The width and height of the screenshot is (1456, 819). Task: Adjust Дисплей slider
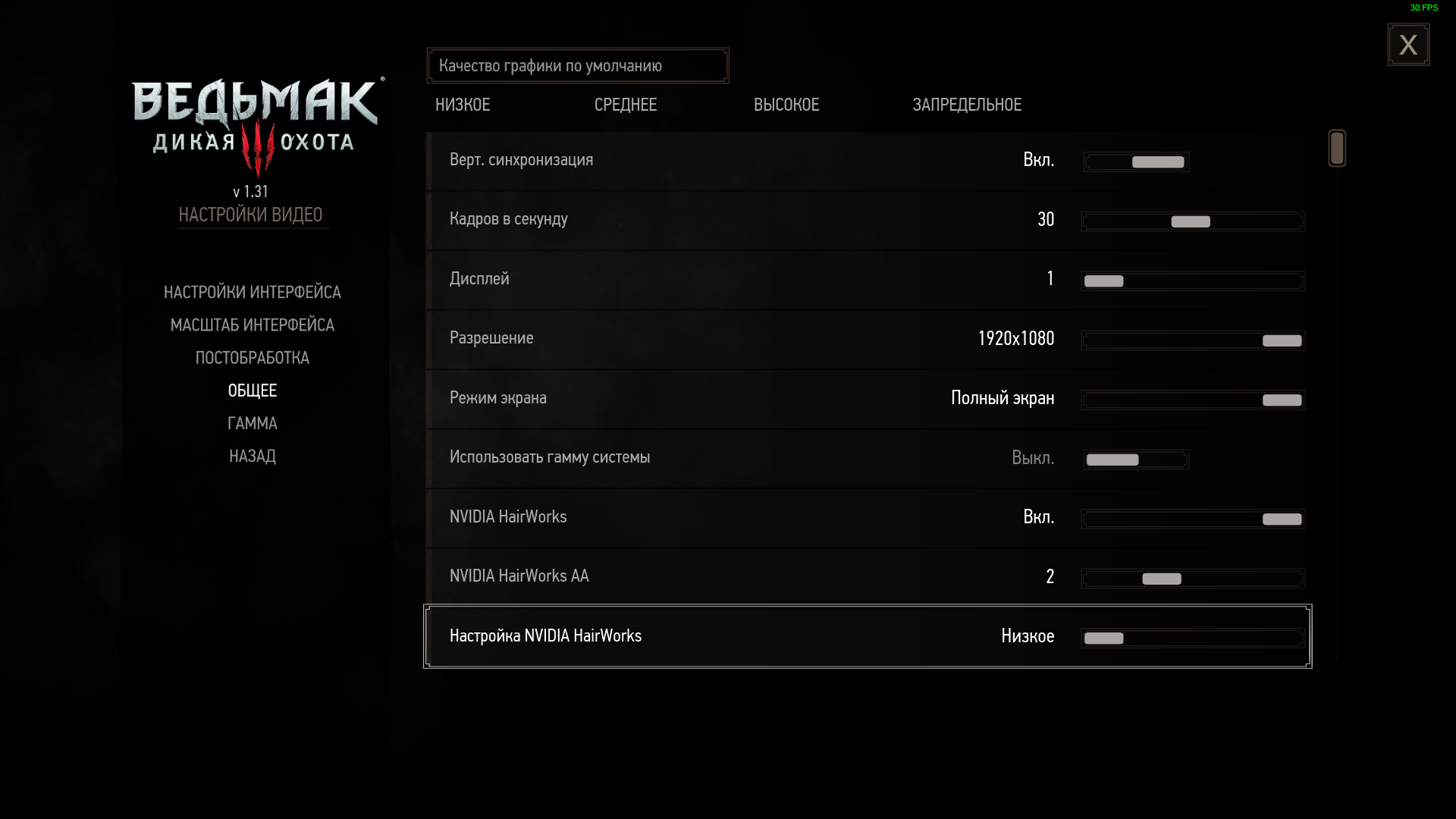tap(1193, 281)
